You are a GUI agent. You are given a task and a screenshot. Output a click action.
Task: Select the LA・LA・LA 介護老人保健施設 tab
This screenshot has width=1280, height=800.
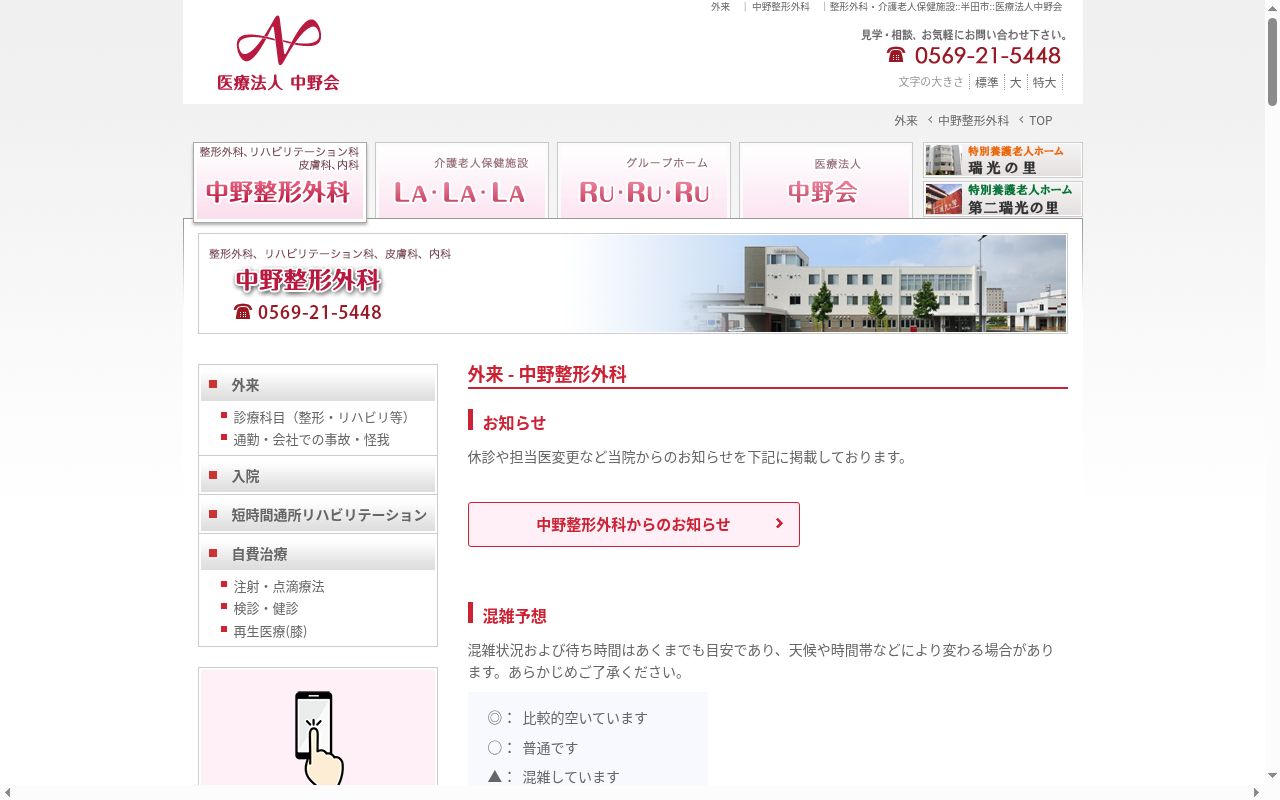(462, 180)
